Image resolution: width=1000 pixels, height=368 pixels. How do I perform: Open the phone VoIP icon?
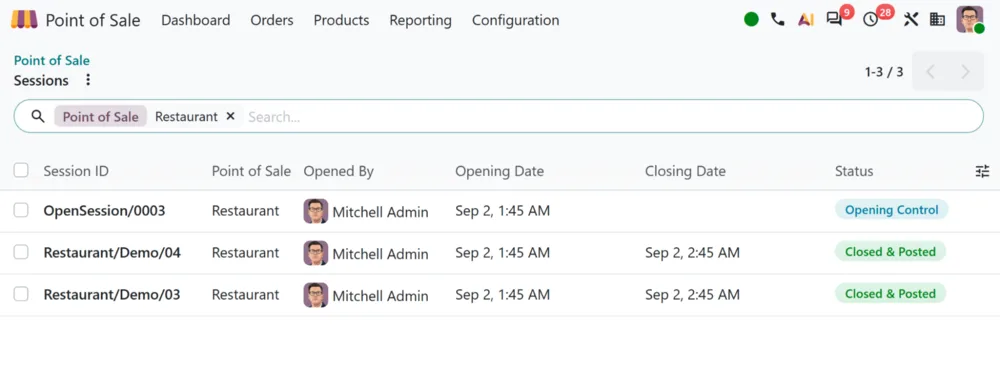tap(777, 20)
